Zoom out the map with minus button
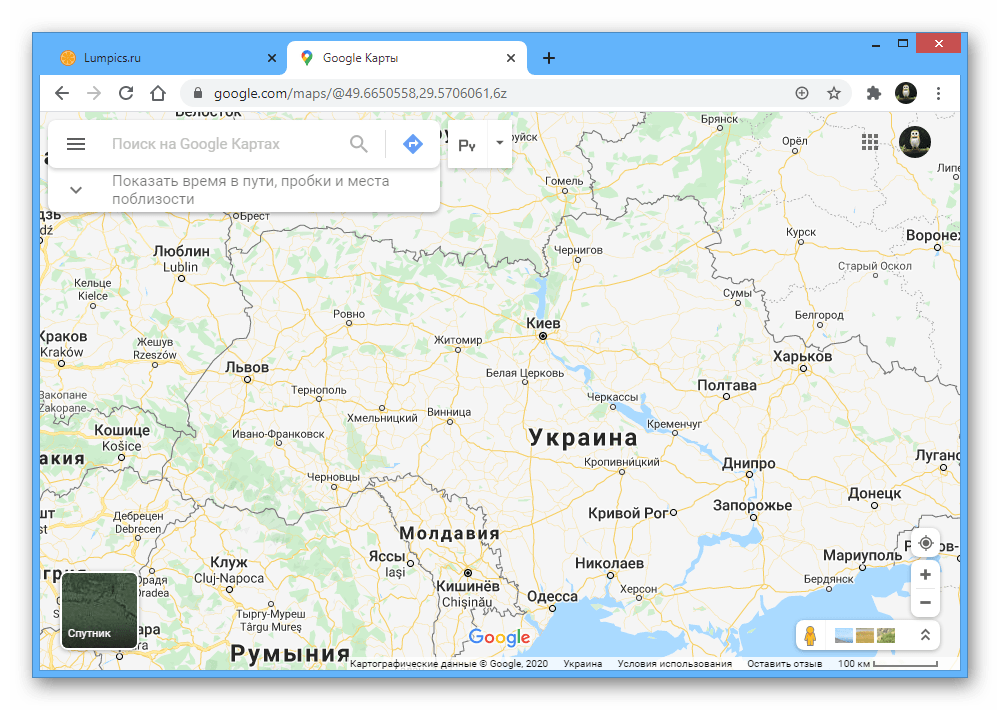 click(x=925, y=602)
